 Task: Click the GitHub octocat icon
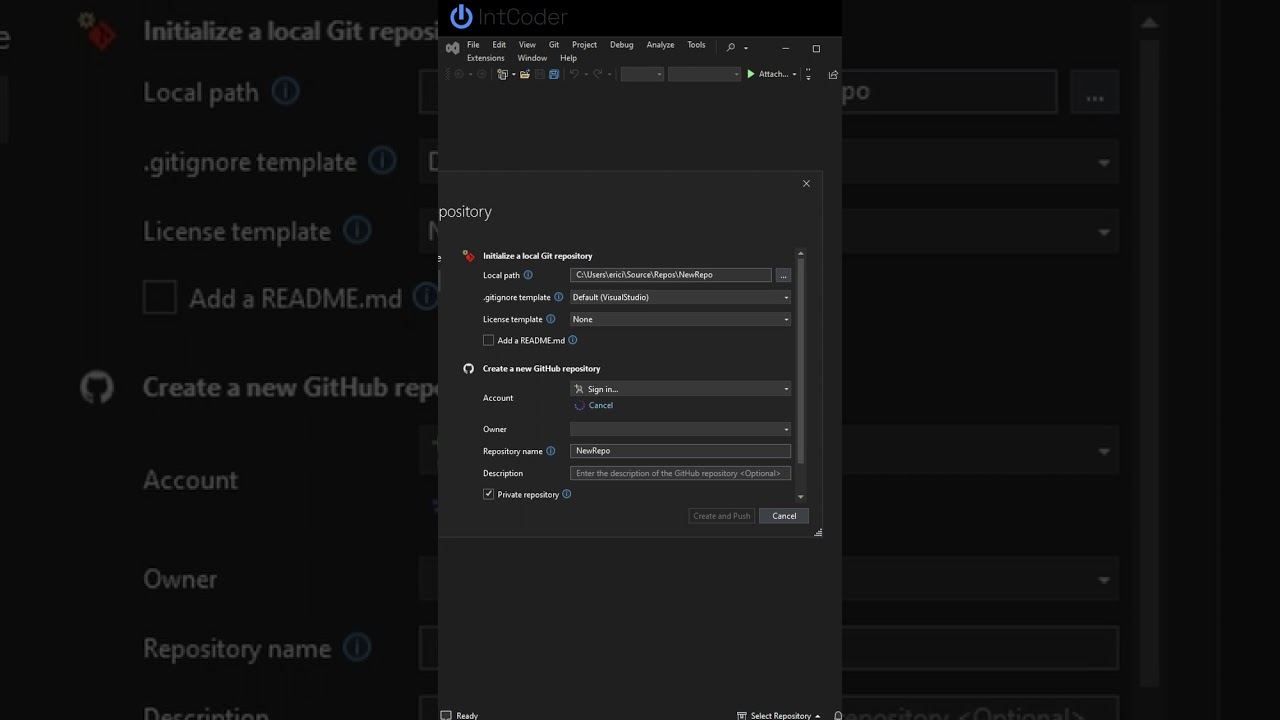click(x=468, y=368)
